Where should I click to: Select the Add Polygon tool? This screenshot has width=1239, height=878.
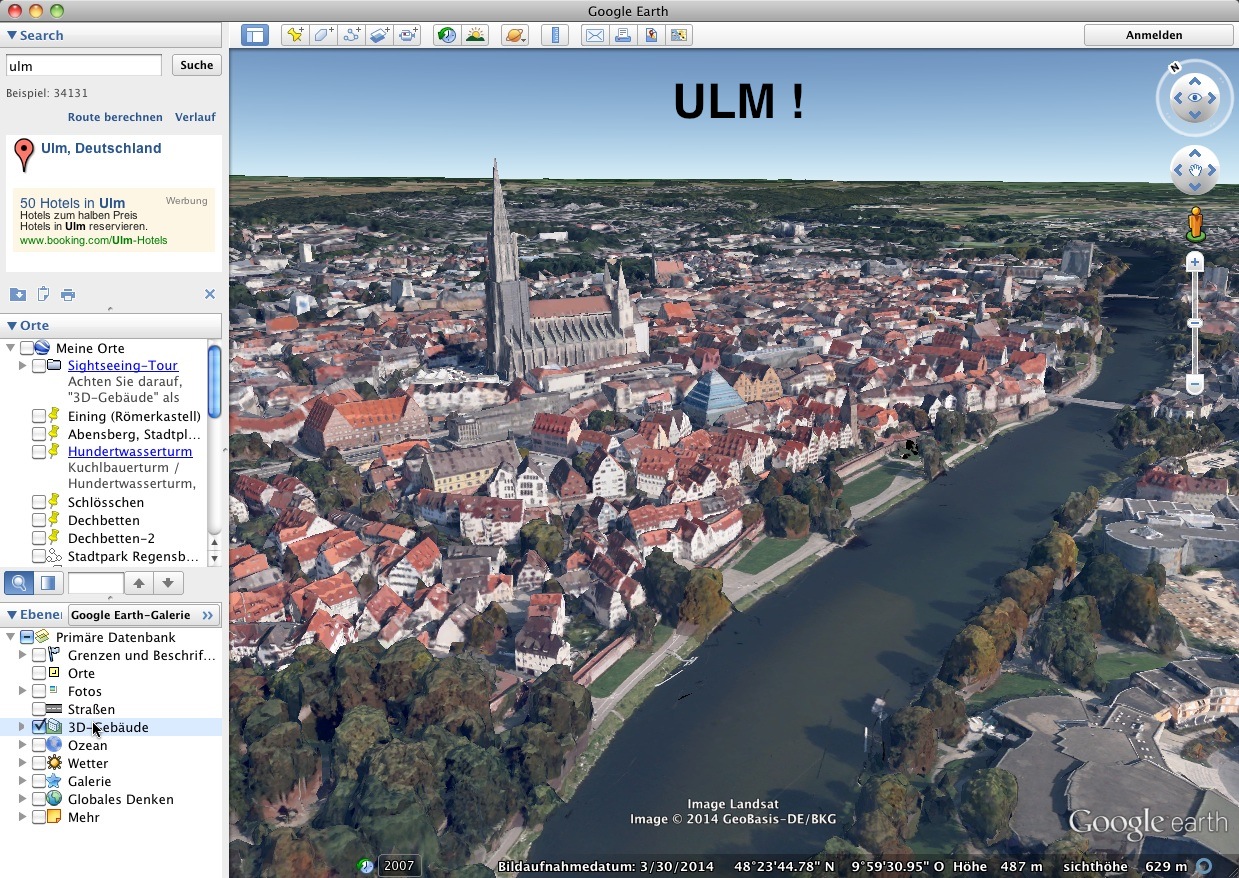click(x=323, y=35)
